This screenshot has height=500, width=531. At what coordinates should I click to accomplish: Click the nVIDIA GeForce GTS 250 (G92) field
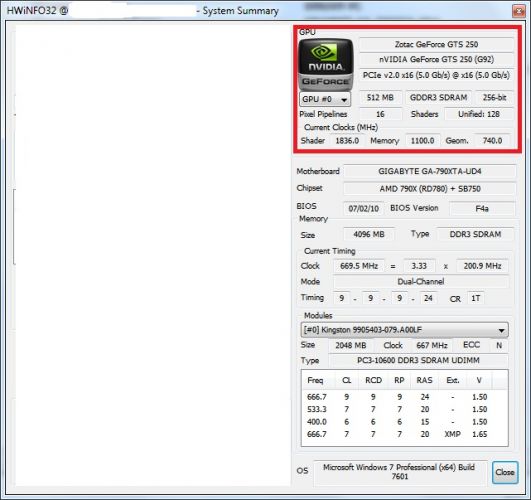pos(437,60)
